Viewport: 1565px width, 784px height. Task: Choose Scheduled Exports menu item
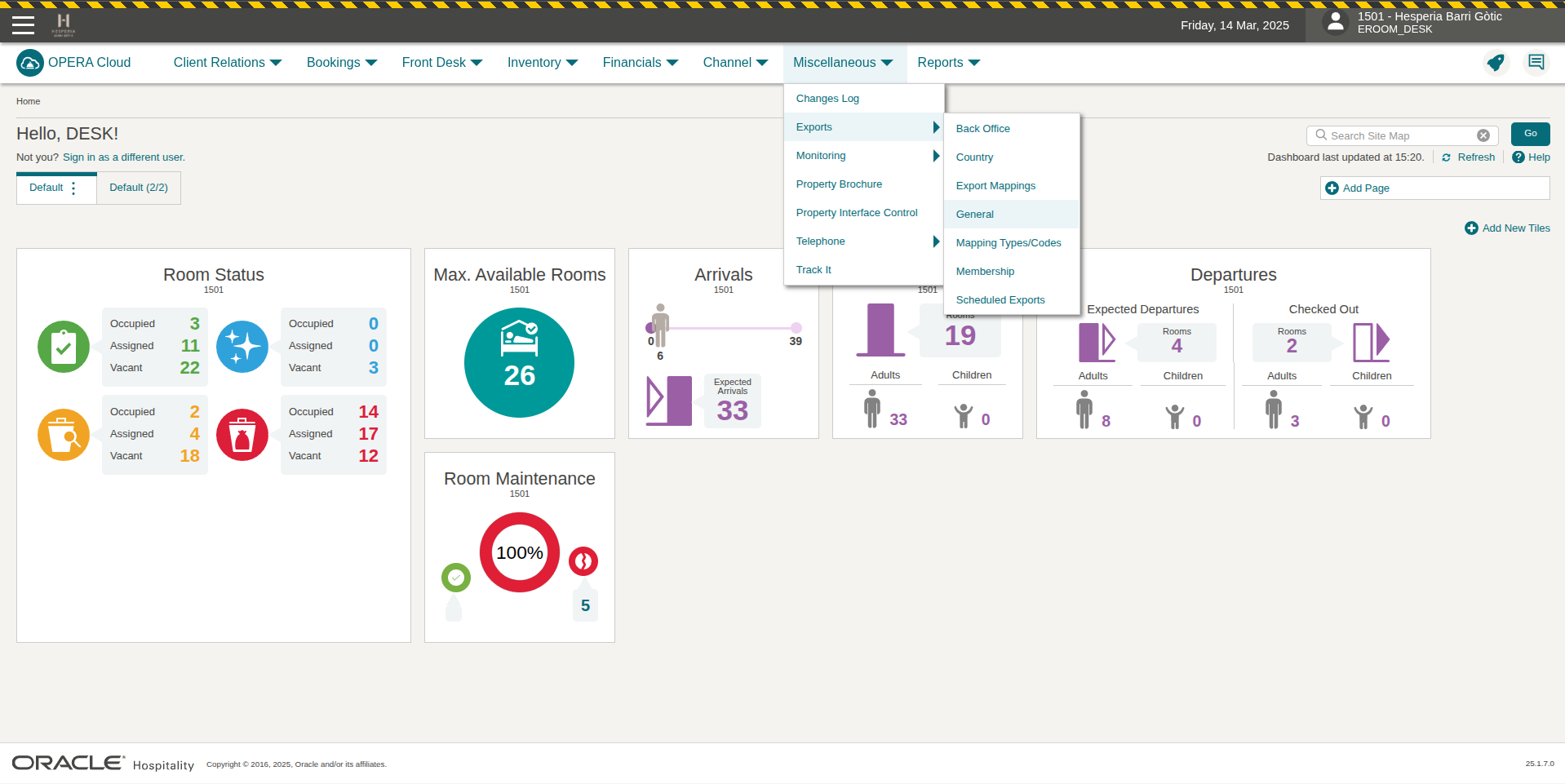[x=1000, y=300]
